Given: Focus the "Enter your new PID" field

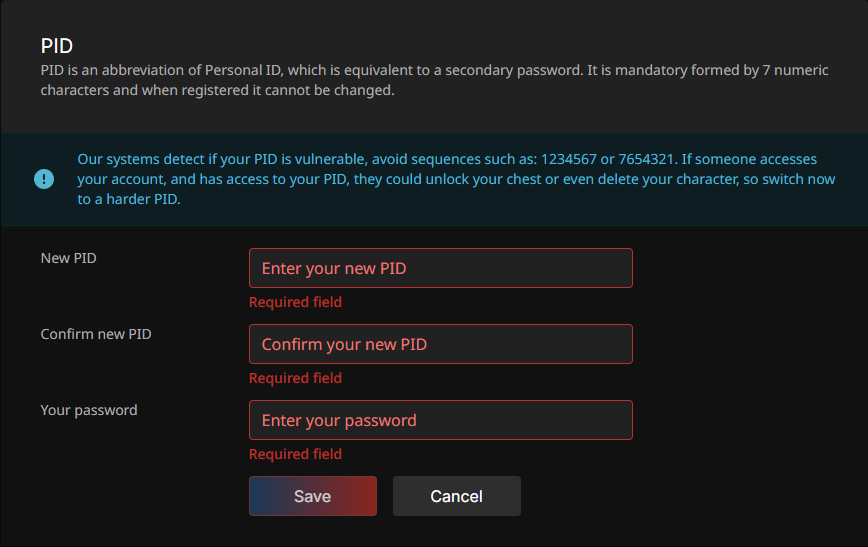Looking at the screenshot, I should click(440, 268).
